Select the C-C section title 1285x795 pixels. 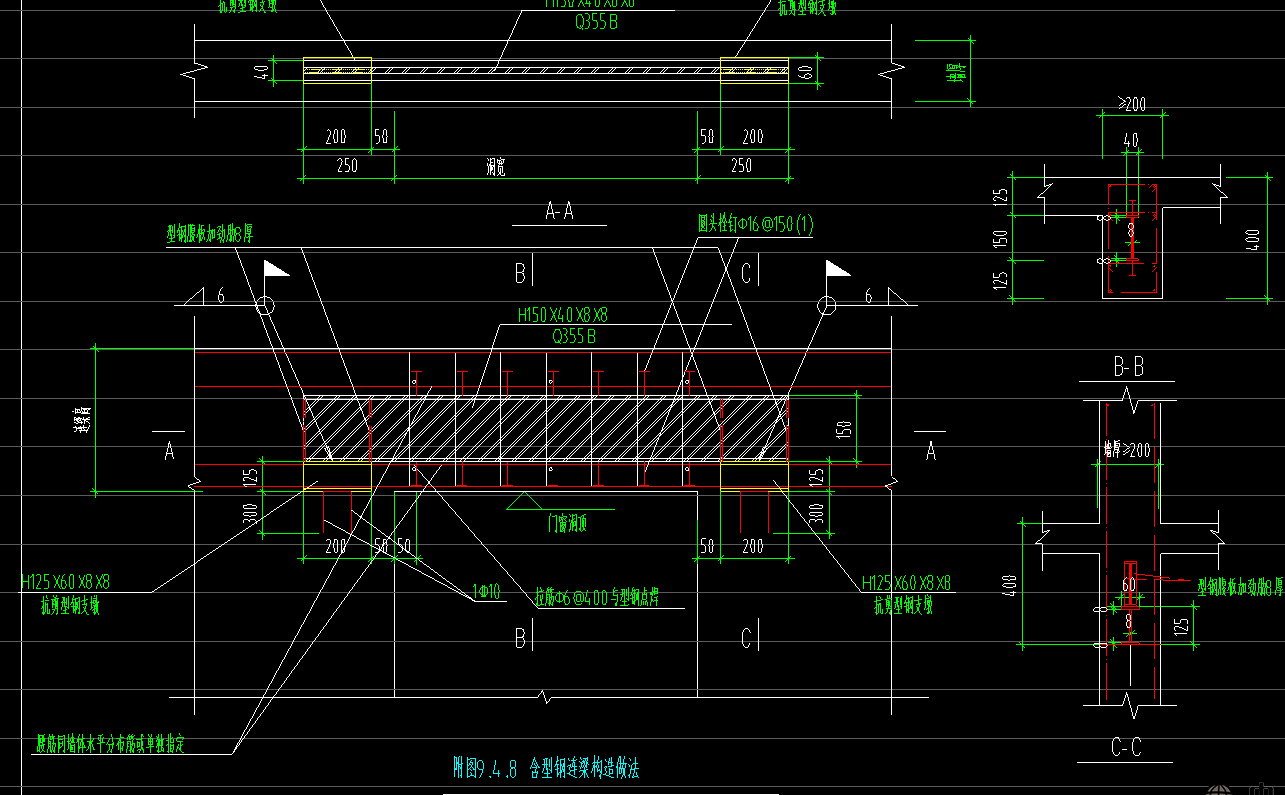(1127, 746)
